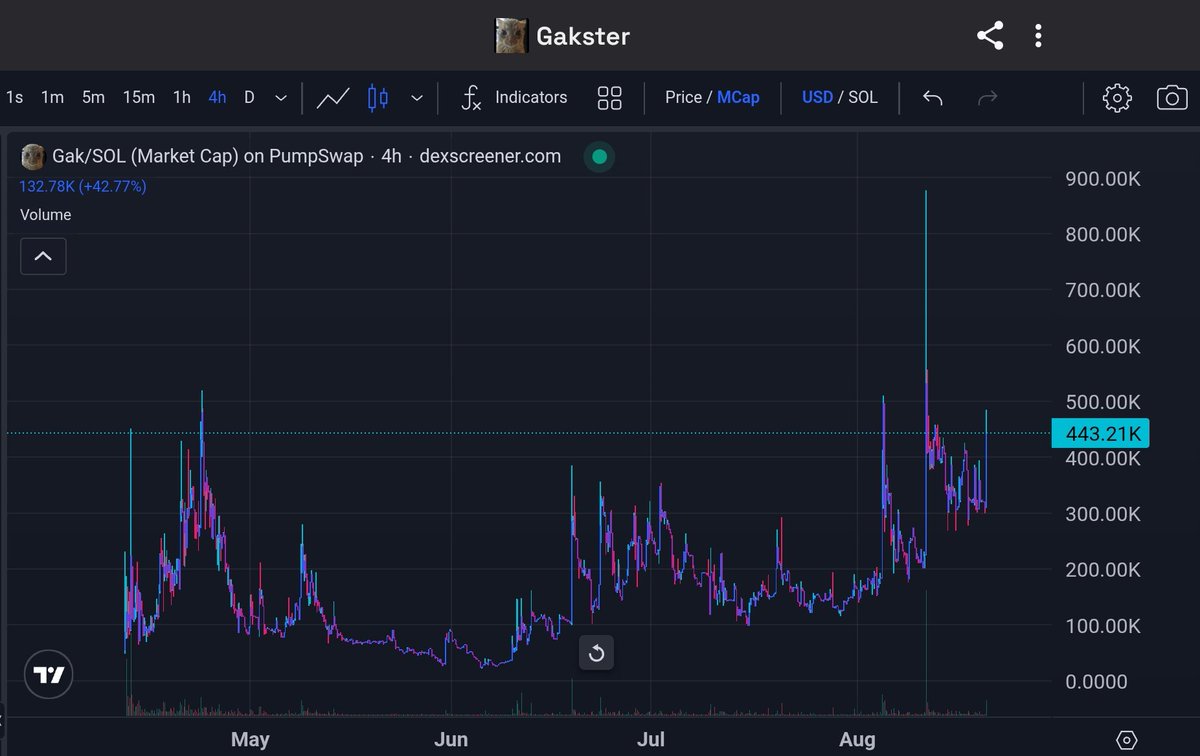The width and height of the screenshot is (1200, 756).
Task: Open the chart layout grid selector
Action: coord(609,98)
